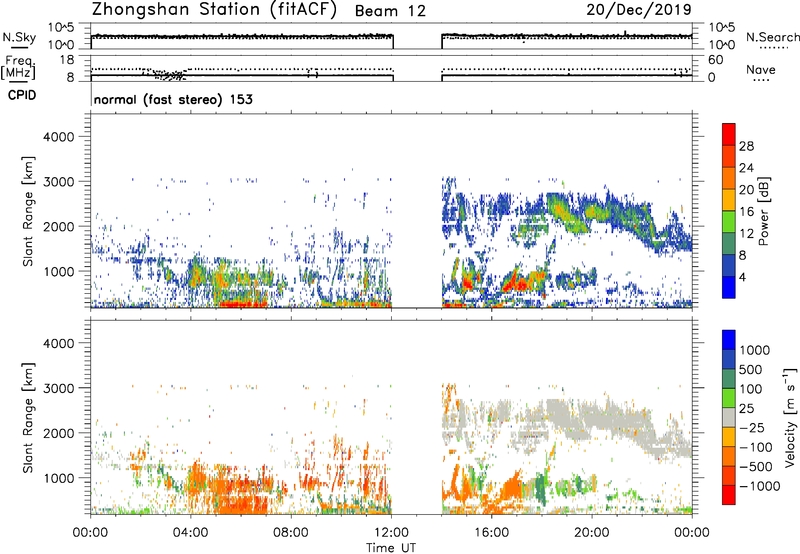Click the '08:00' time tick label
800x554 pixels.
[291, 533]
